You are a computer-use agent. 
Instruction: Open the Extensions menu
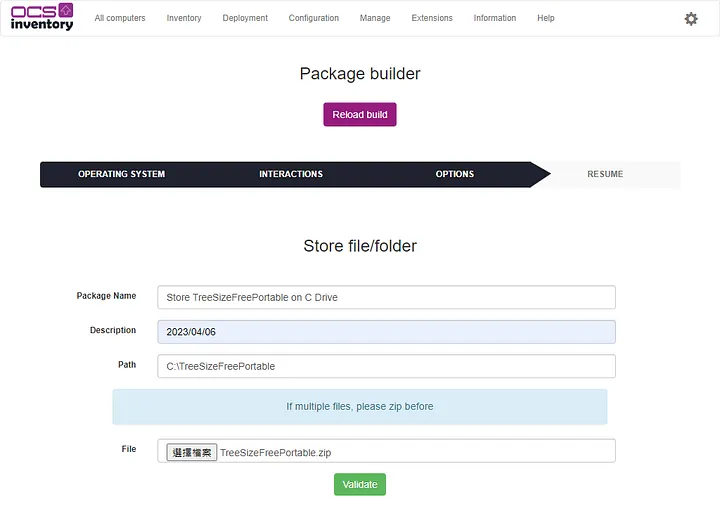coord(432,18)
